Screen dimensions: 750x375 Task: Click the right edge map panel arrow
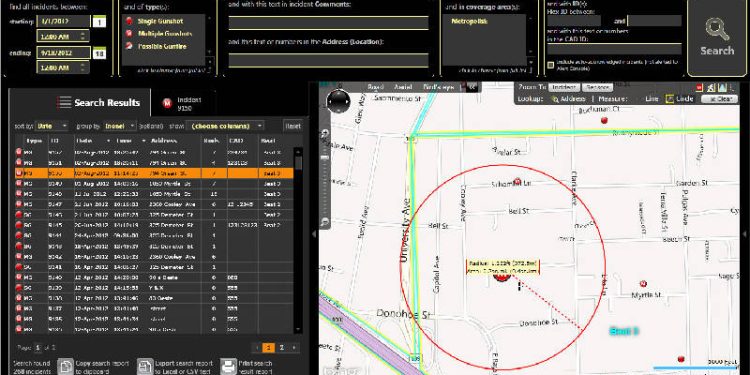coord(745,234)
